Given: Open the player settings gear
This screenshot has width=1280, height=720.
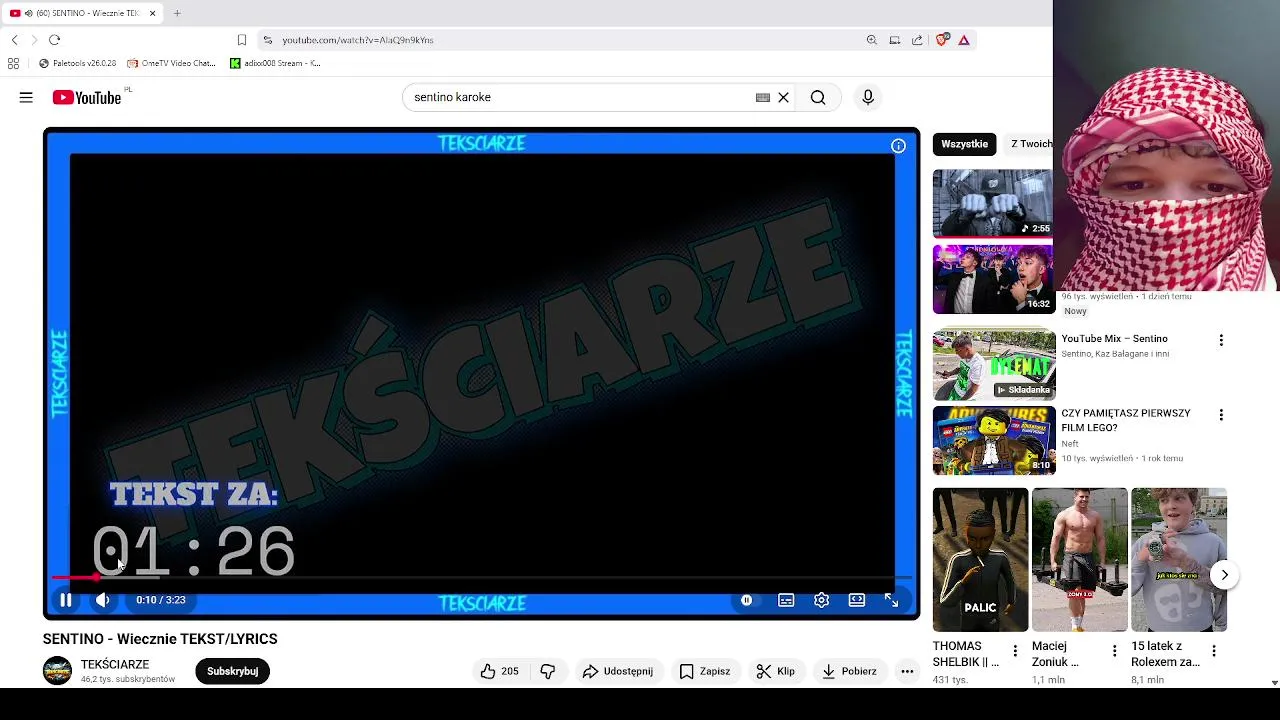Looking at the screenshot, I should [821, 600].
